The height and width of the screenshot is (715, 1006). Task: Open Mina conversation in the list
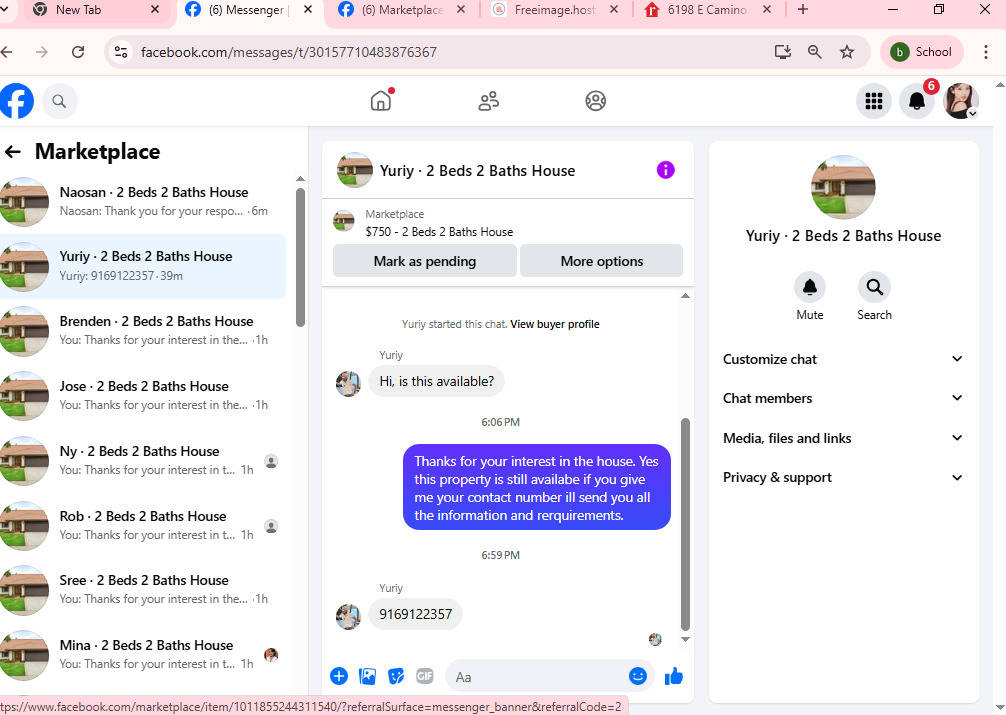[142, 655]
